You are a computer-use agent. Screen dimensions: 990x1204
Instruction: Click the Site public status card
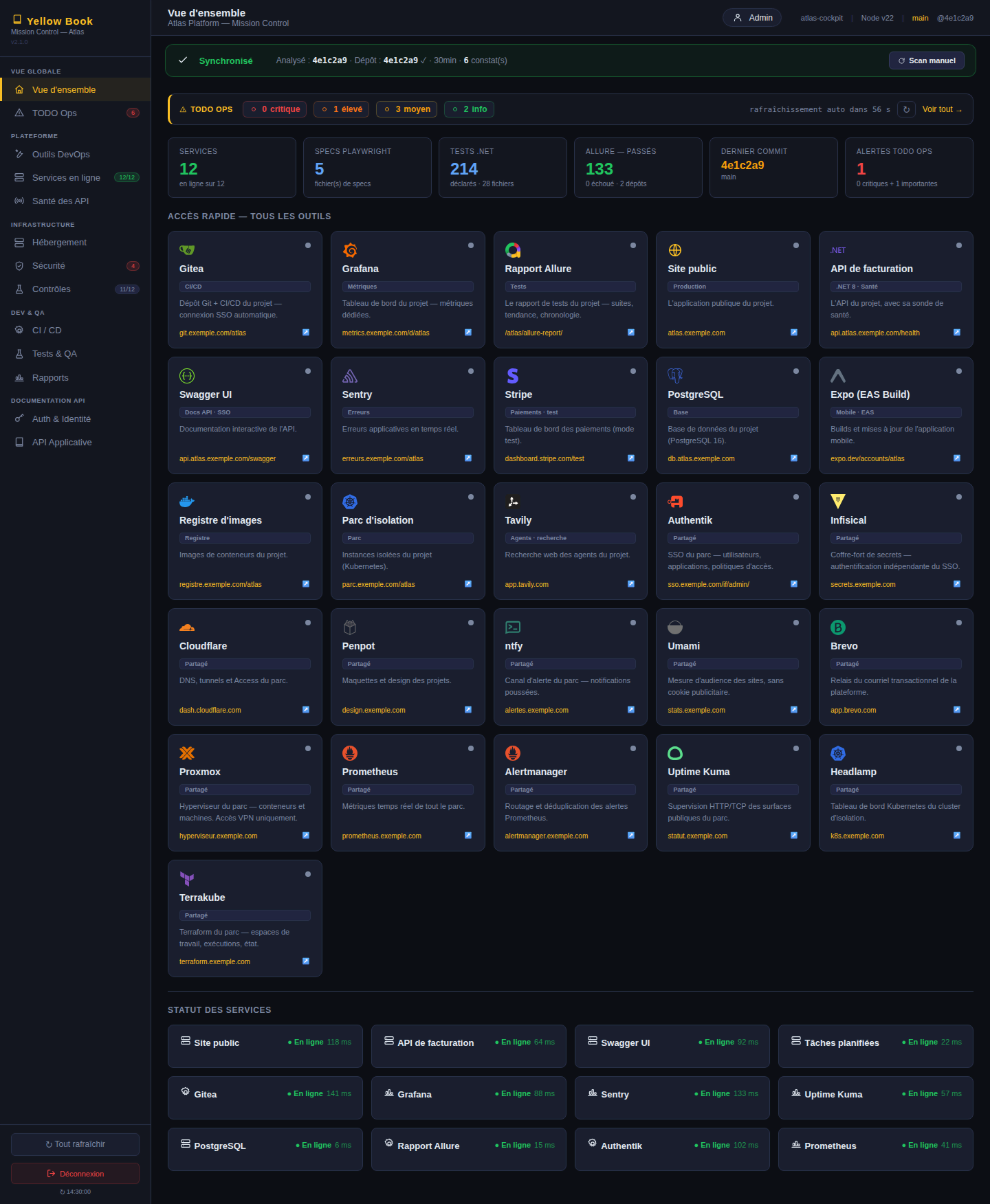[265, 1046]
